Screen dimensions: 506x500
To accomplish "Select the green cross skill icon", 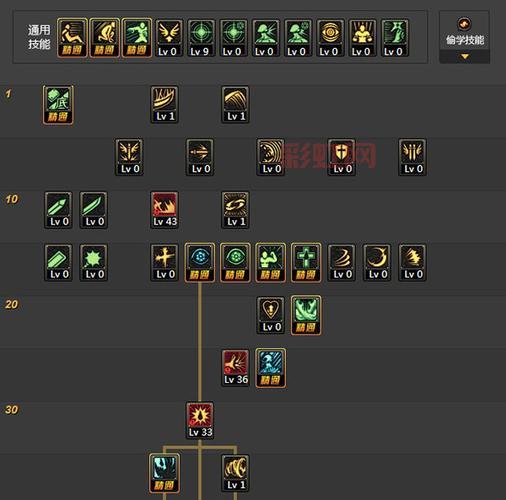I will coord(306,263).
